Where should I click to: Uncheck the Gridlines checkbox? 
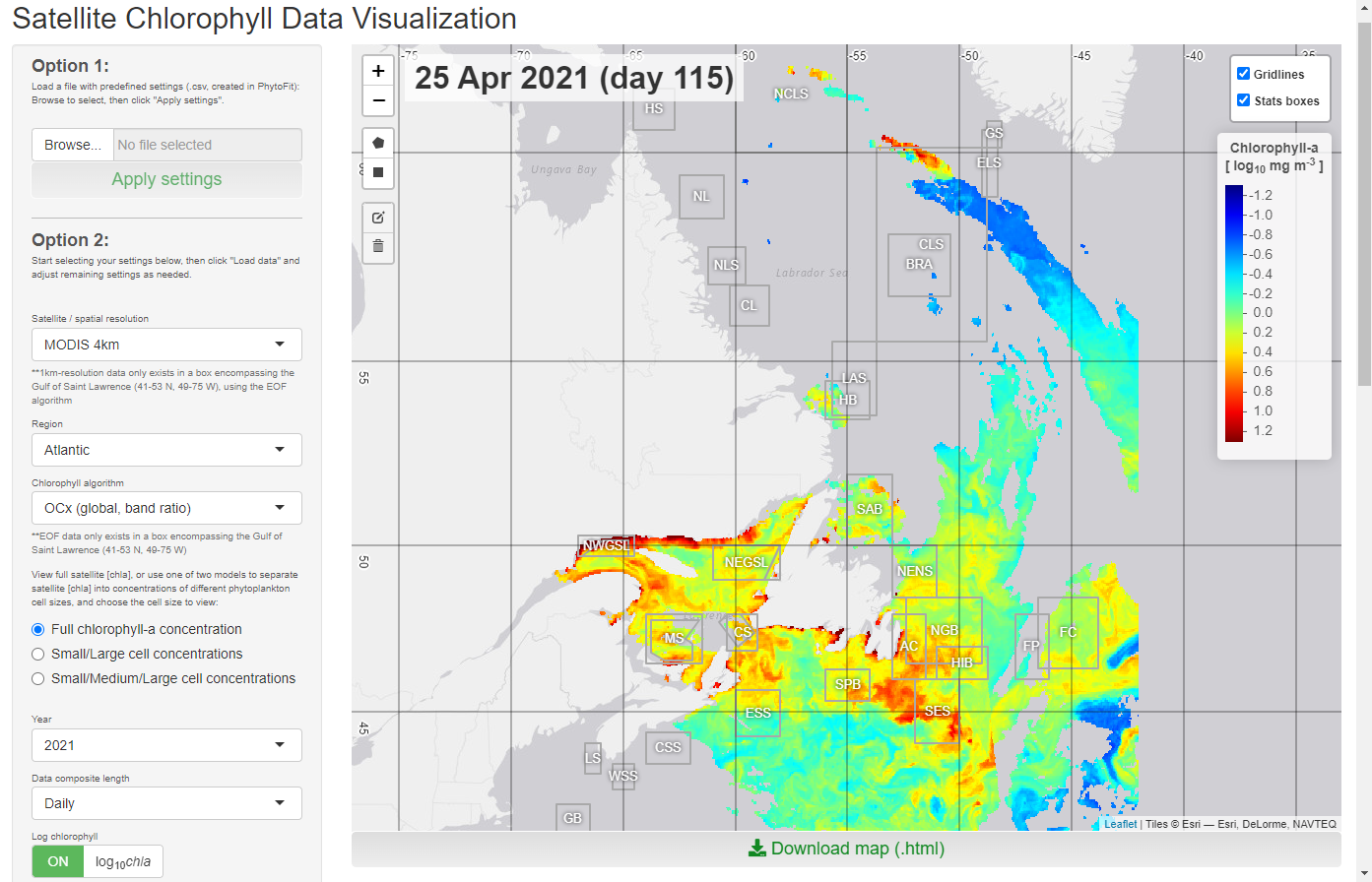point(1243,74)
